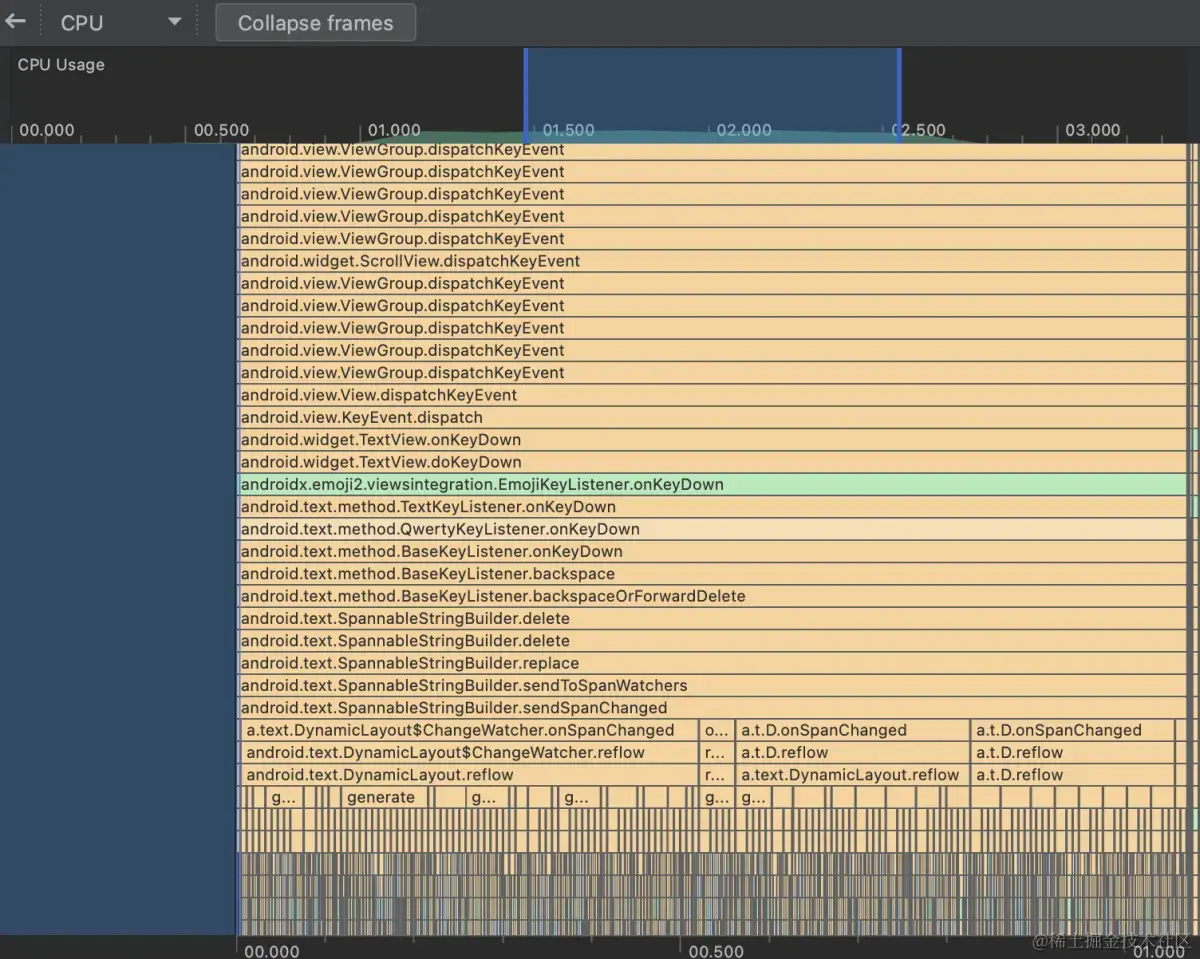Select the TextView.onKeyDown frame
This screenshot has height=959, width=1200.
[712, 440]
